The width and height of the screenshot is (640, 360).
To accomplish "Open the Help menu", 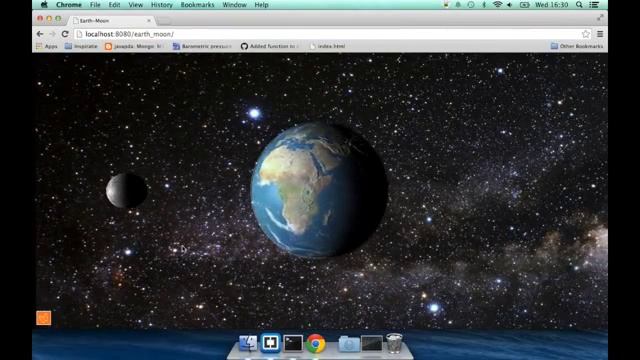I will [261, 5].
